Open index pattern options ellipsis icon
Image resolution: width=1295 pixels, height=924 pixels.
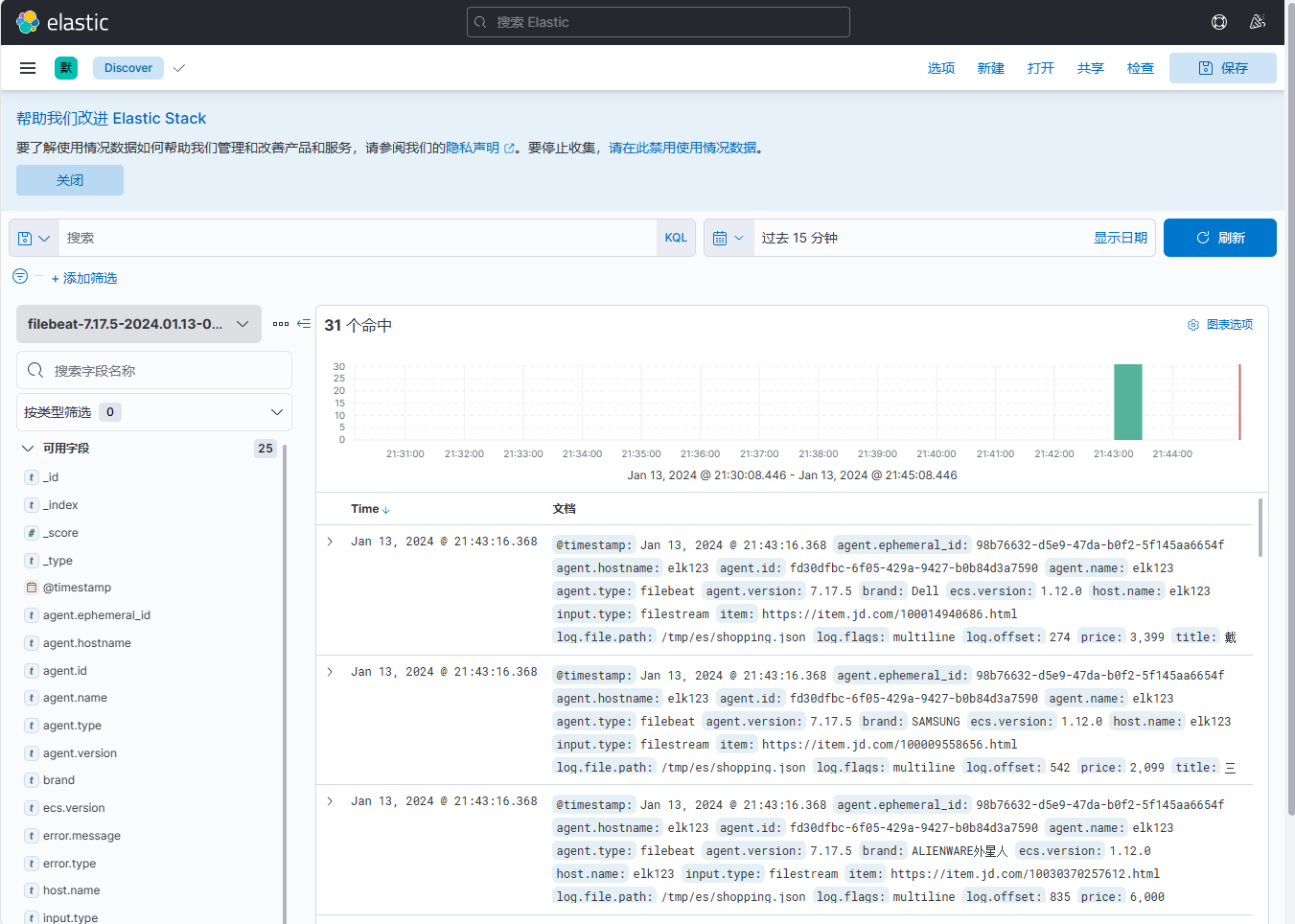pyautogui.click(x=281, y=324)
